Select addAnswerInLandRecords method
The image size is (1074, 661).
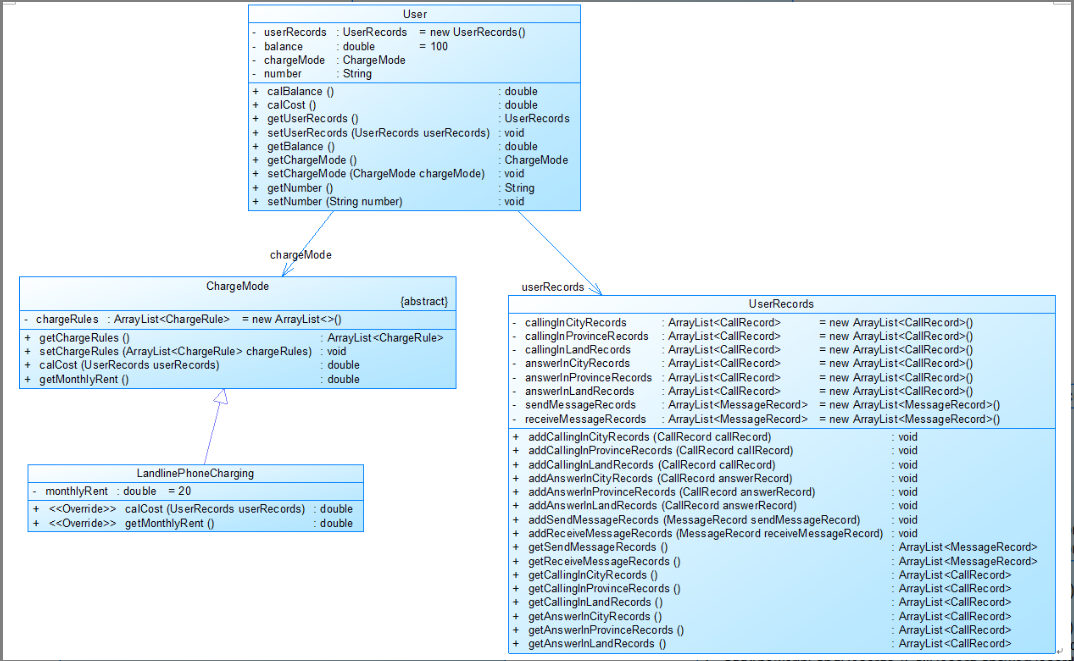716,506
